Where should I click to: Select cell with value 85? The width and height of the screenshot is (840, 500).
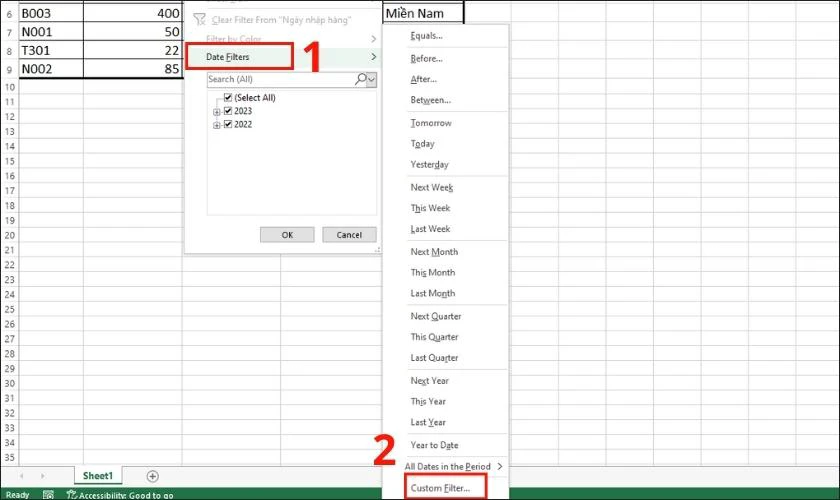click(133, 69)
